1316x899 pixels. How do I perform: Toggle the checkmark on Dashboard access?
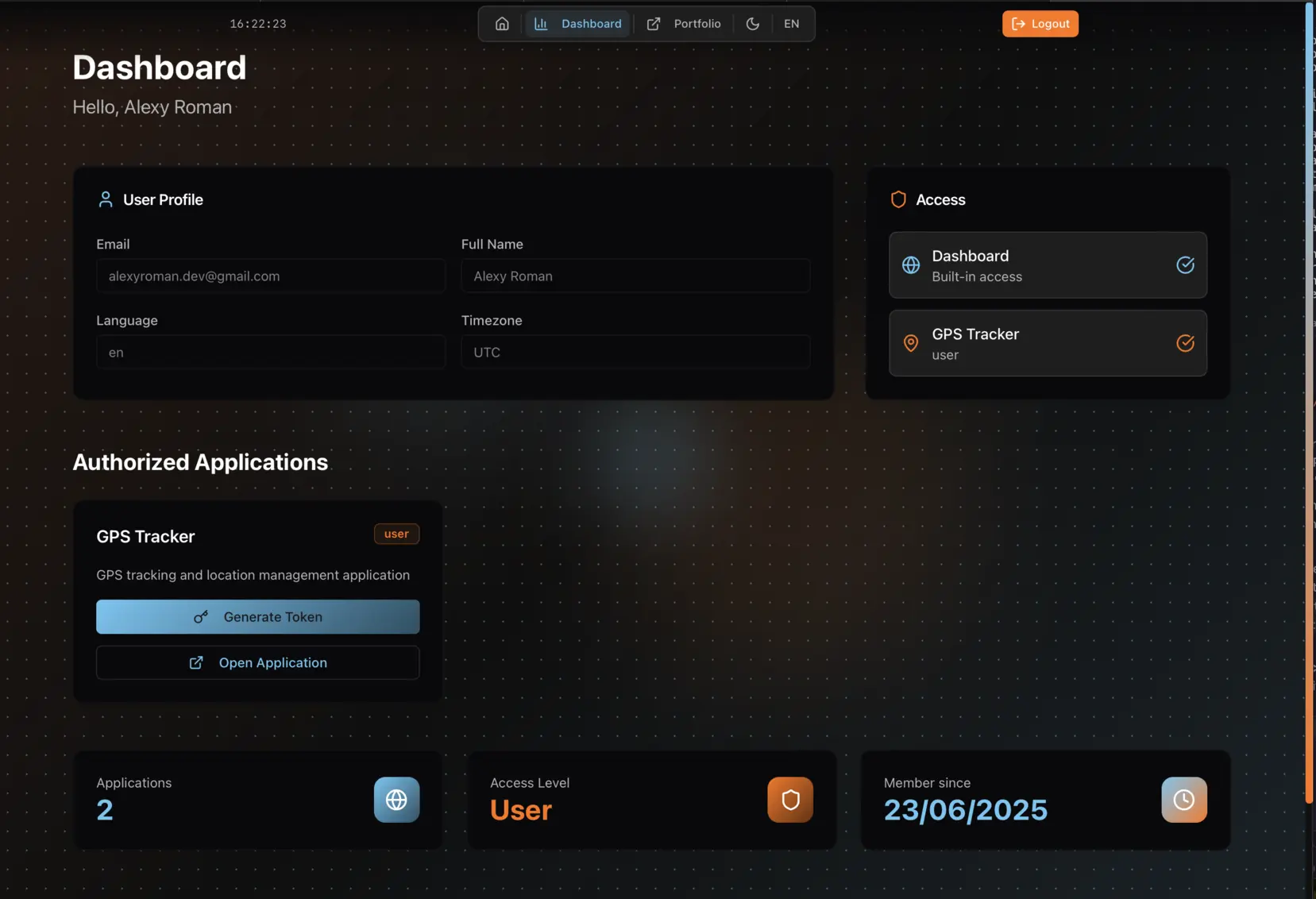tap(1185, 265)
